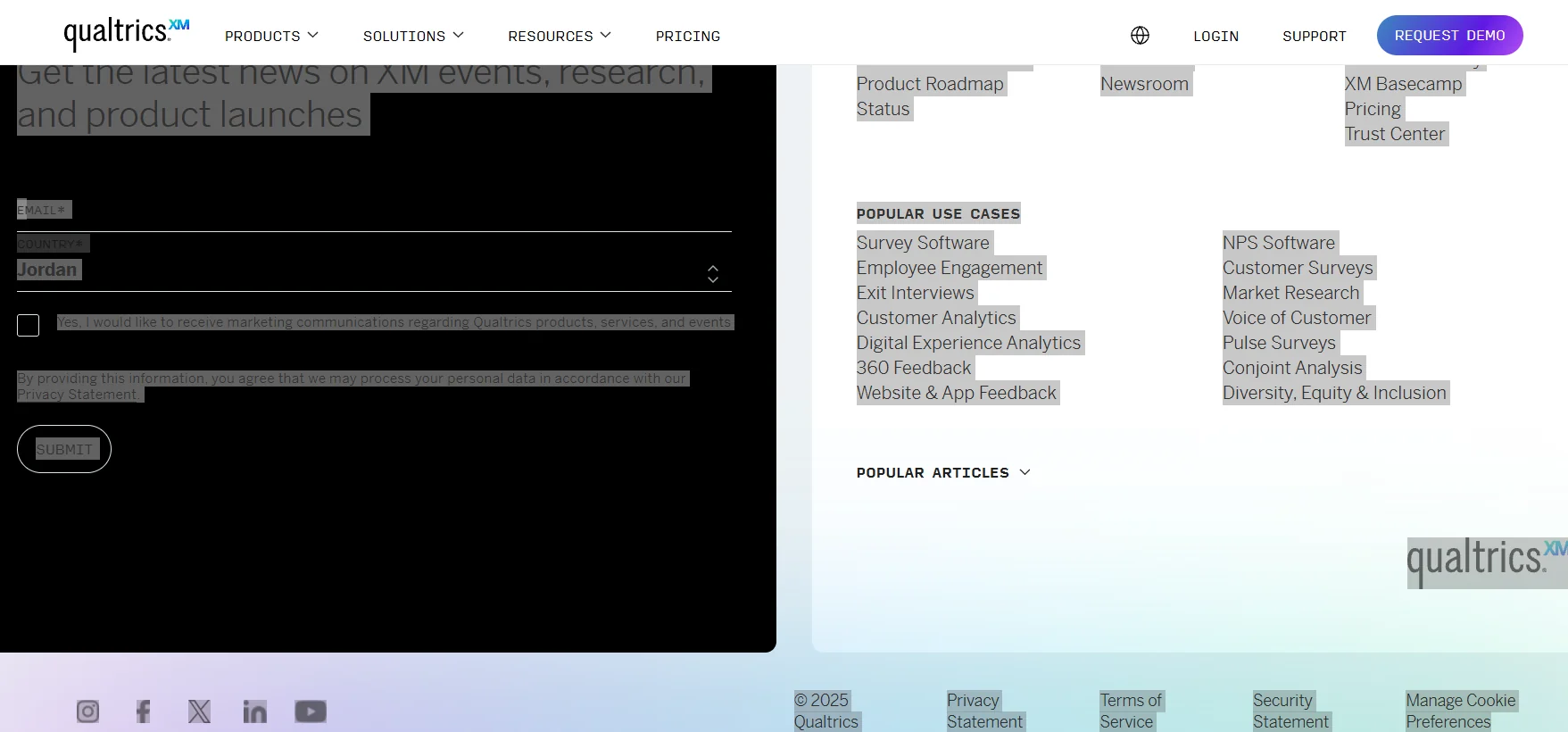The width and height of the screenshot is (1568, 732).
Task: Open the Solutions menu
Action: tap(413, 36)
